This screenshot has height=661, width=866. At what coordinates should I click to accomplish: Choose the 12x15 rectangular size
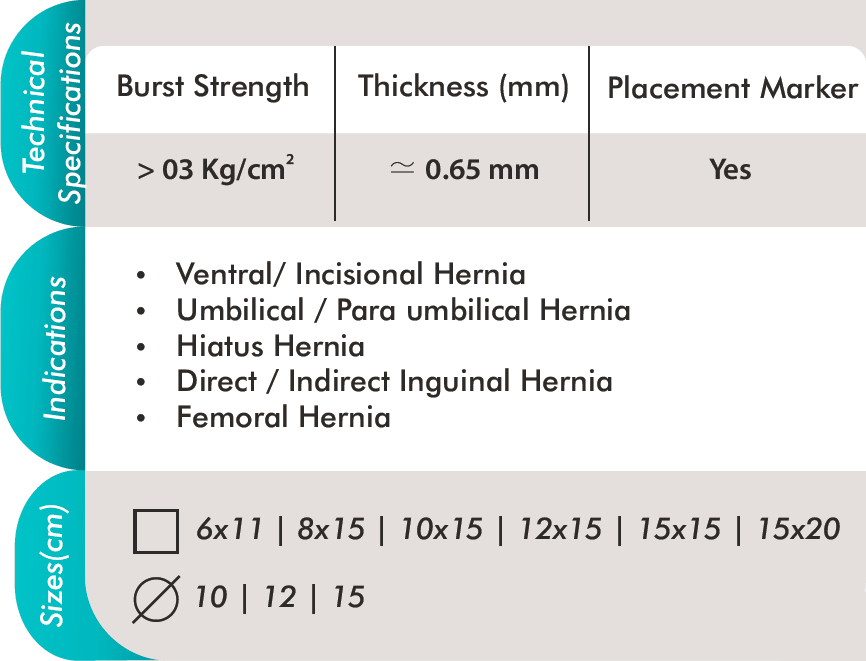click(x=561, y=529)
